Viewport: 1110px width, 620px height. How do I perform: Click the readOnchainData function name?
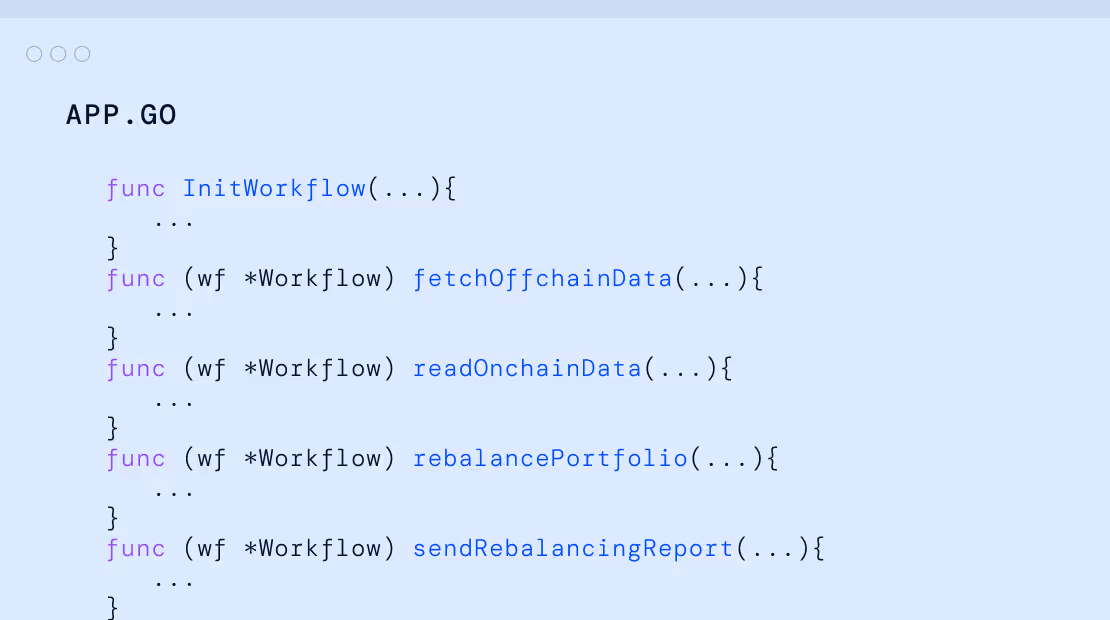[527, 368]
